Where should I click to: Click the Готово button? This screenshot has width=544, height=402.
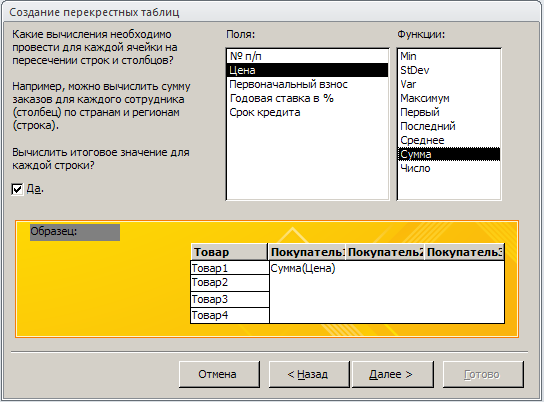point(483,374)
